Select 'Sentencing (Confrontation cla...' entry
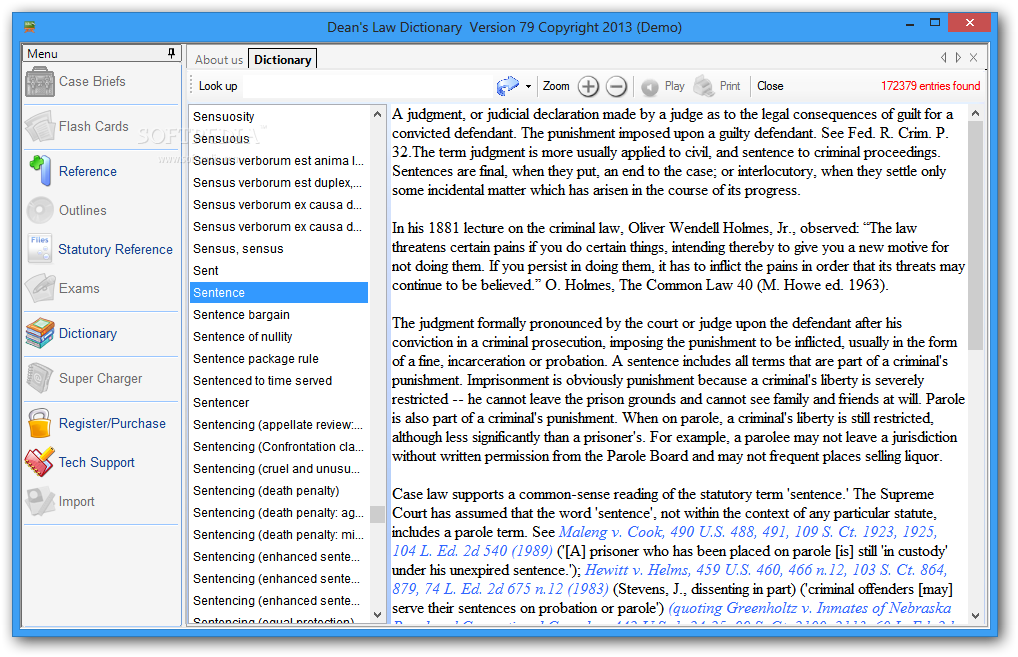The image size is (1018, 657). click(279, 447)
